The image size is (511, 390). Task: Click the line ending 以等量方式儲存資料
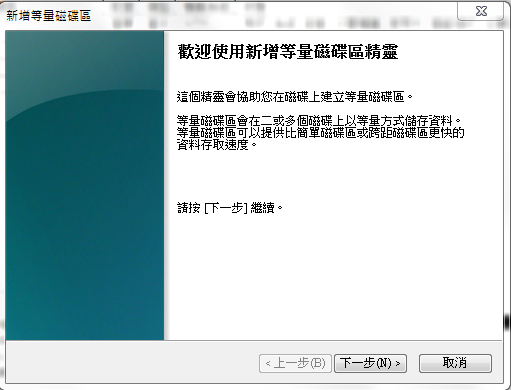(x=319, y=120)
